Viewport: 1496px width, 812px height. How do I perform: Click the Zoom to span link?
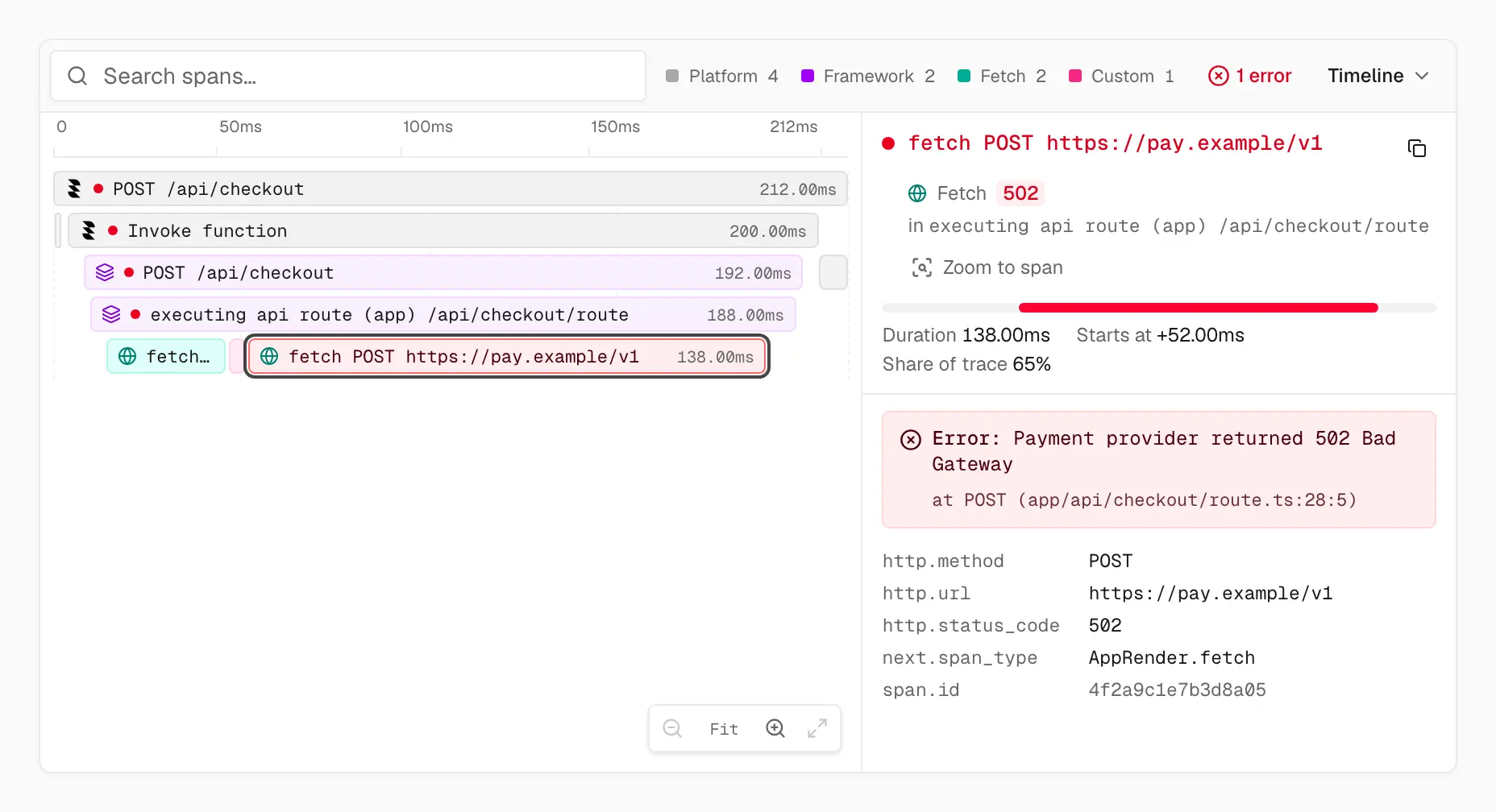(x=987, y=267)
